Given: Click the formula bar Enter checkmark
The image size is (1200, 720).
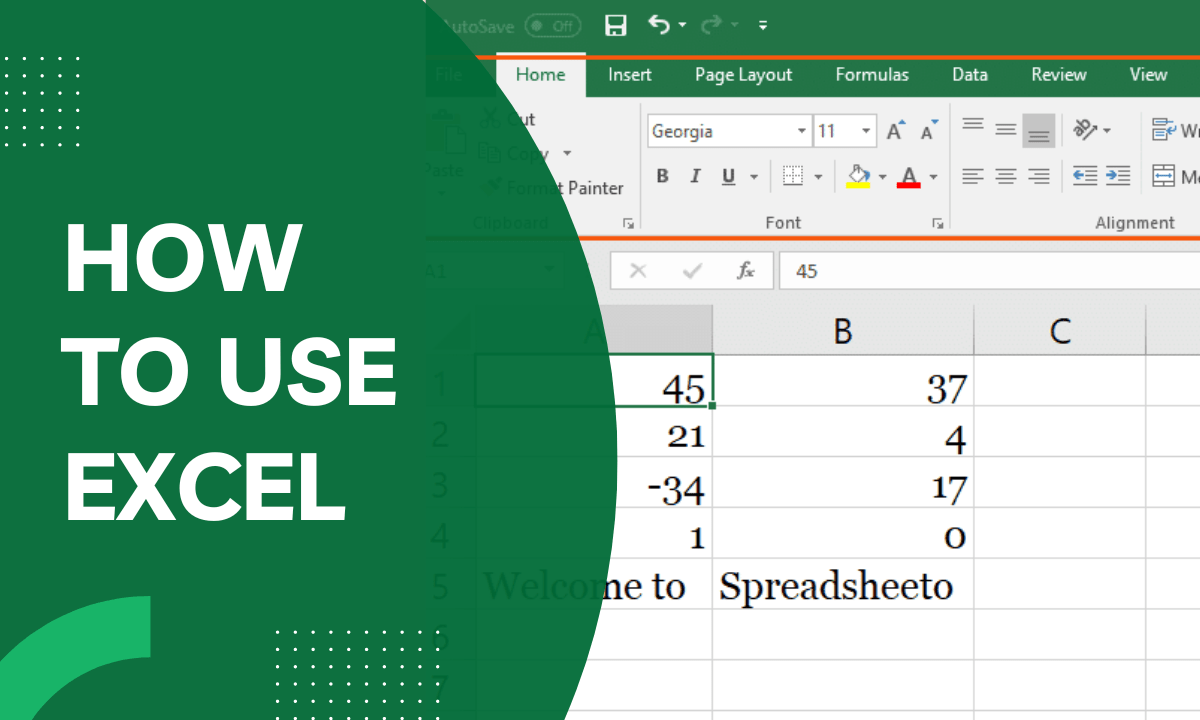Looking at the screenshot, I should [692, 271].
